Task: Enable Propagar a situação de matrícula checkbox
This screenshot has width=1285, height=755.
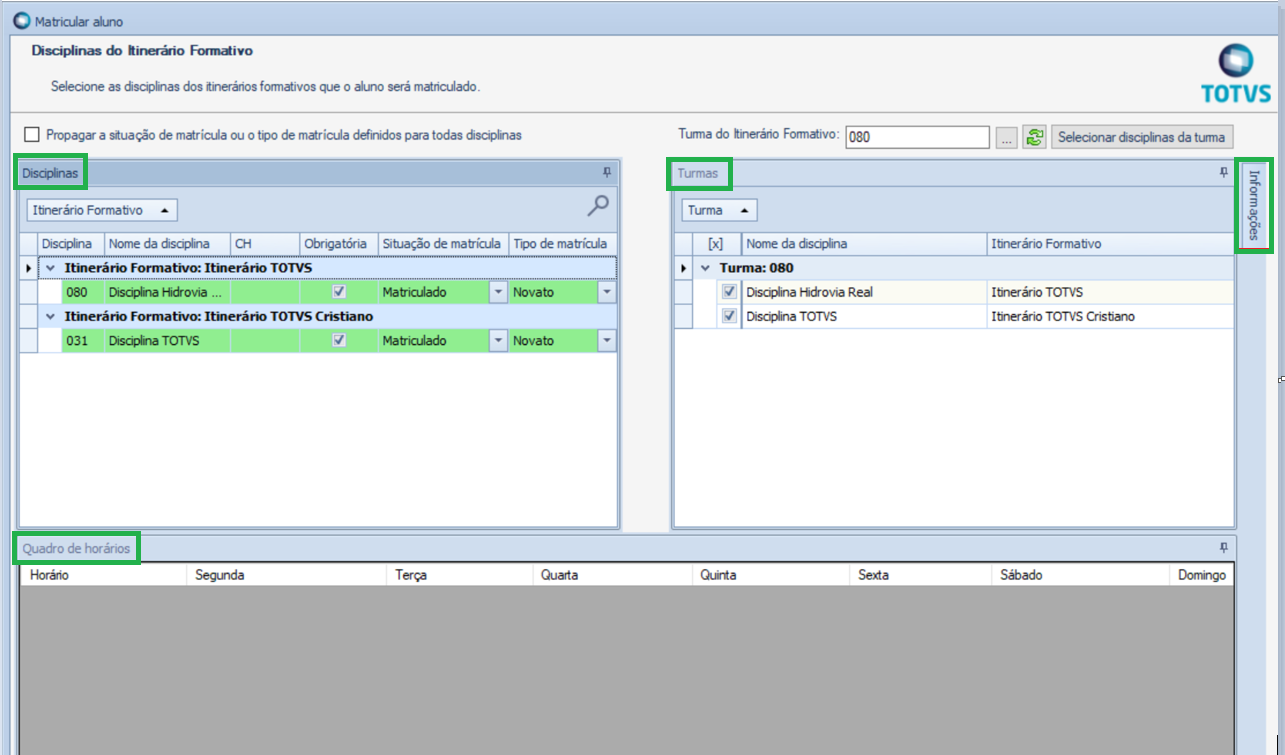Action: 32,134
